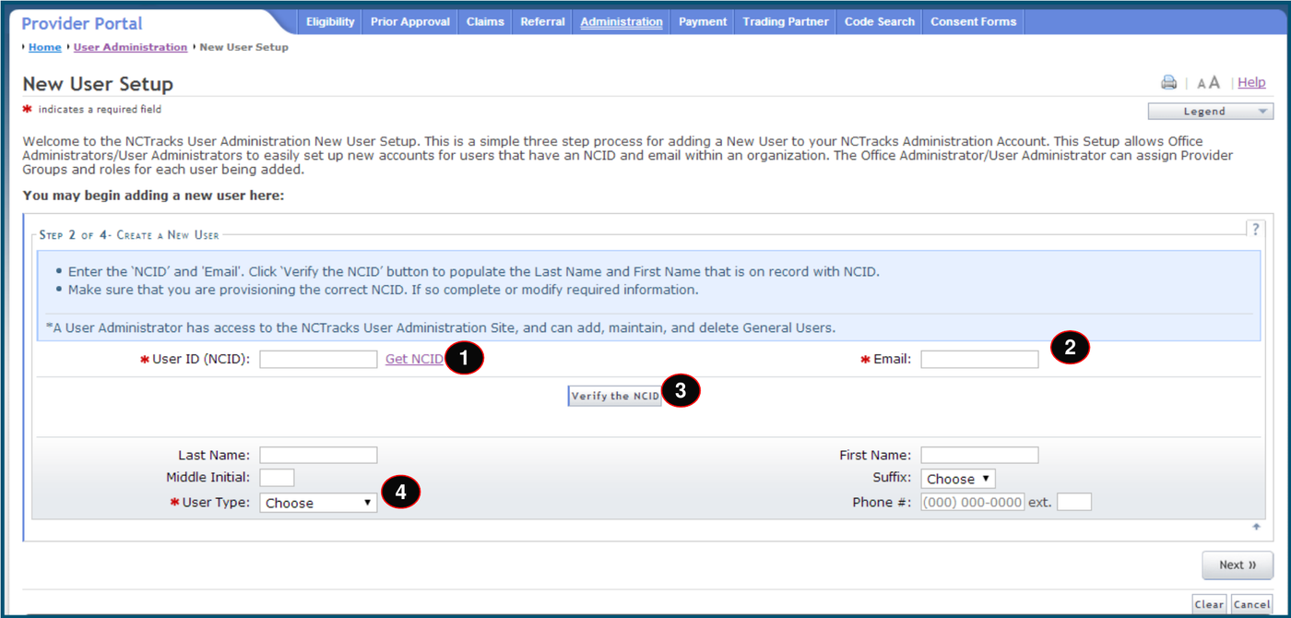Click the small up arrow collapse icon

click(1257, 526)
